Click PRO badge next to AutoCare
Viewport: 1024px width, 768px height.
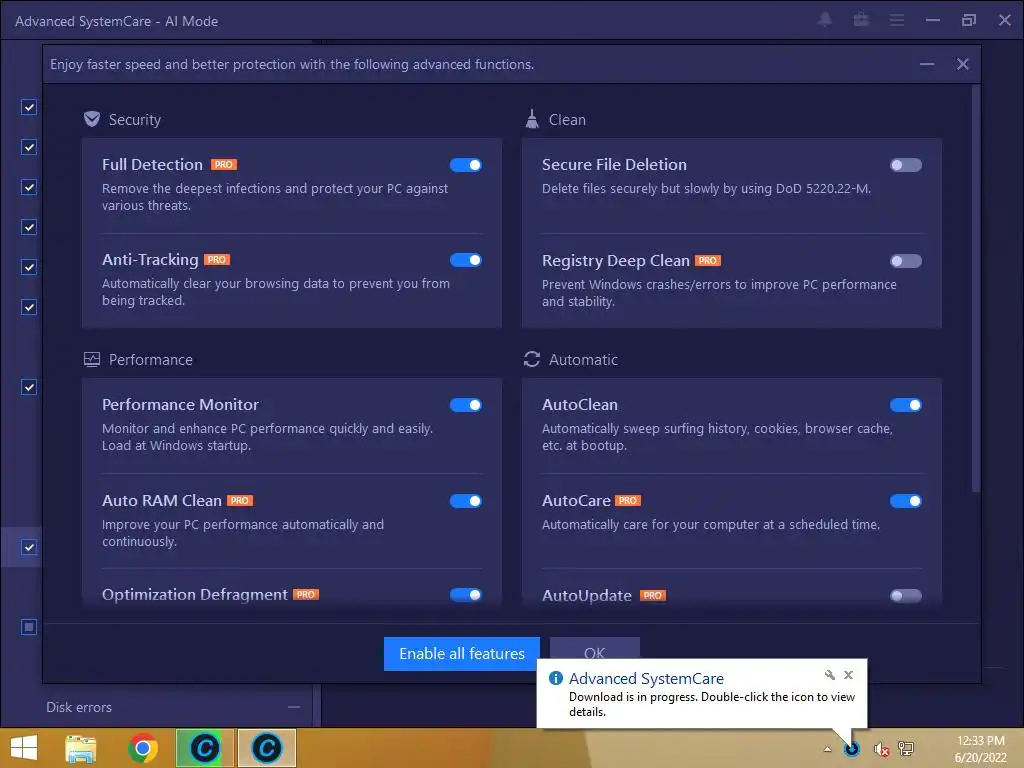(x=628, y=501)
